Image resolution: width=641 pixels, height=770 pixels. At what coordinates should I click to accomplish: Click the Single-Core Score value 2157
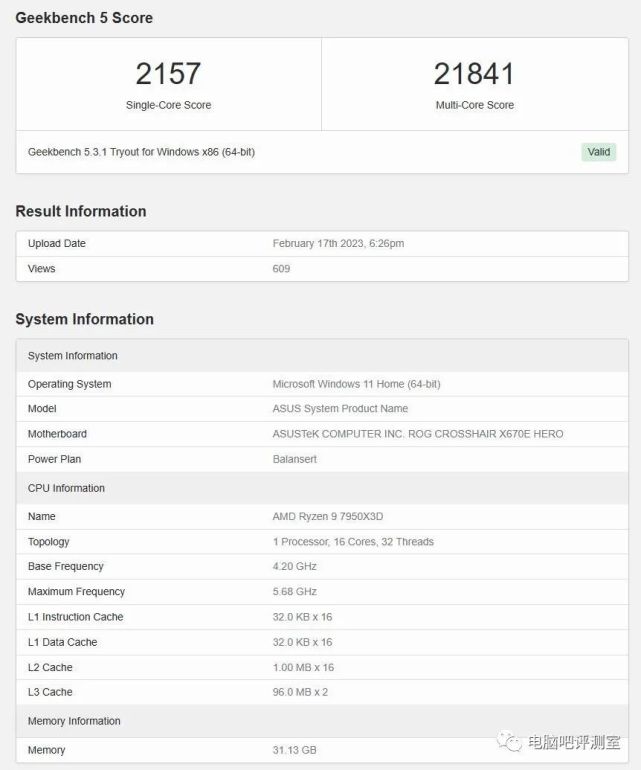pos(168,74)
